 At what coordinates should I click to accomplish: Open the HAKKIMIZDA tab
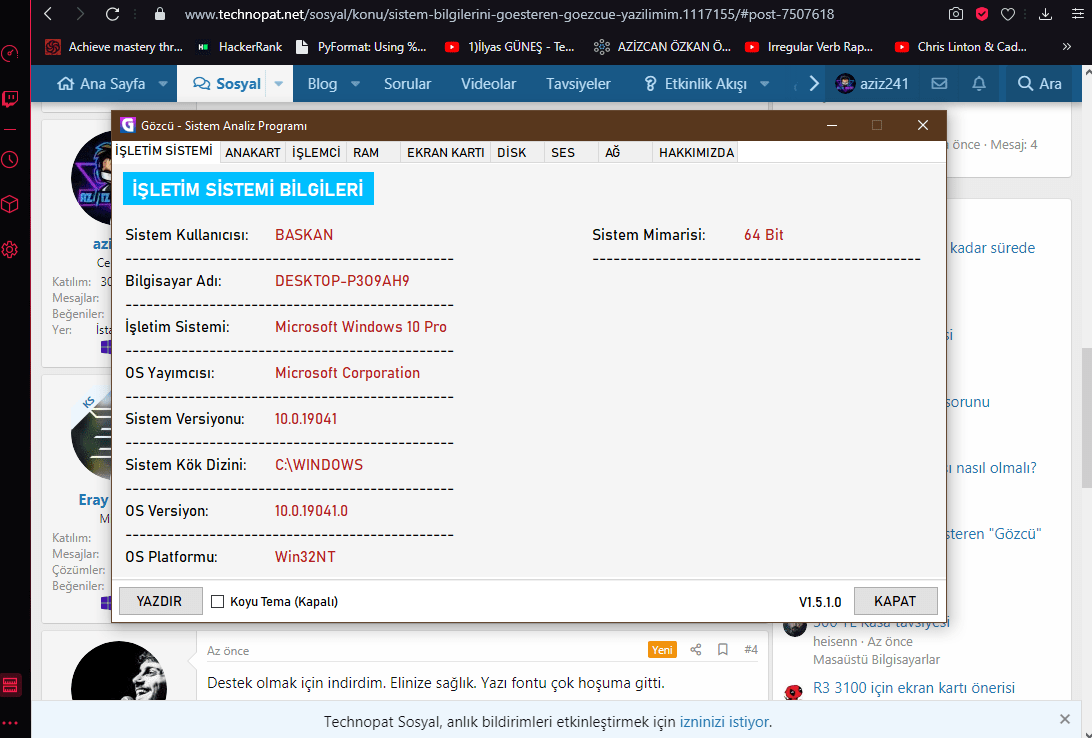point(696,152)
